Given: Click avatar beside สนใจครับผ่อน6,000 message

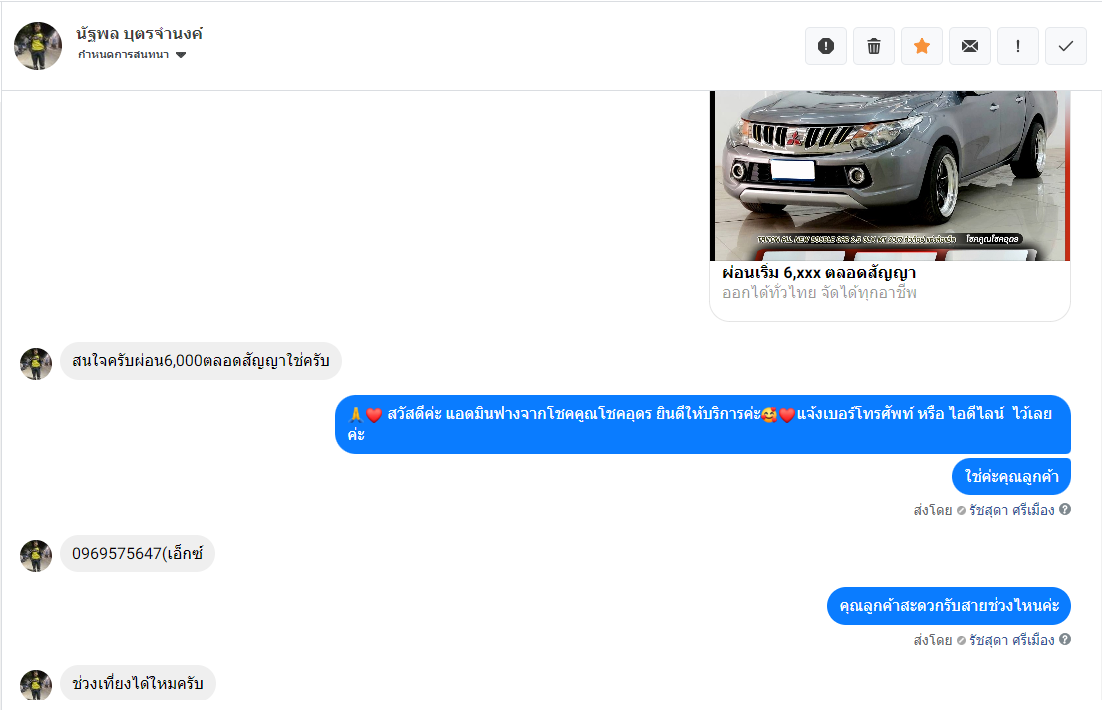Looking at the screenshot, I should 36,364.
